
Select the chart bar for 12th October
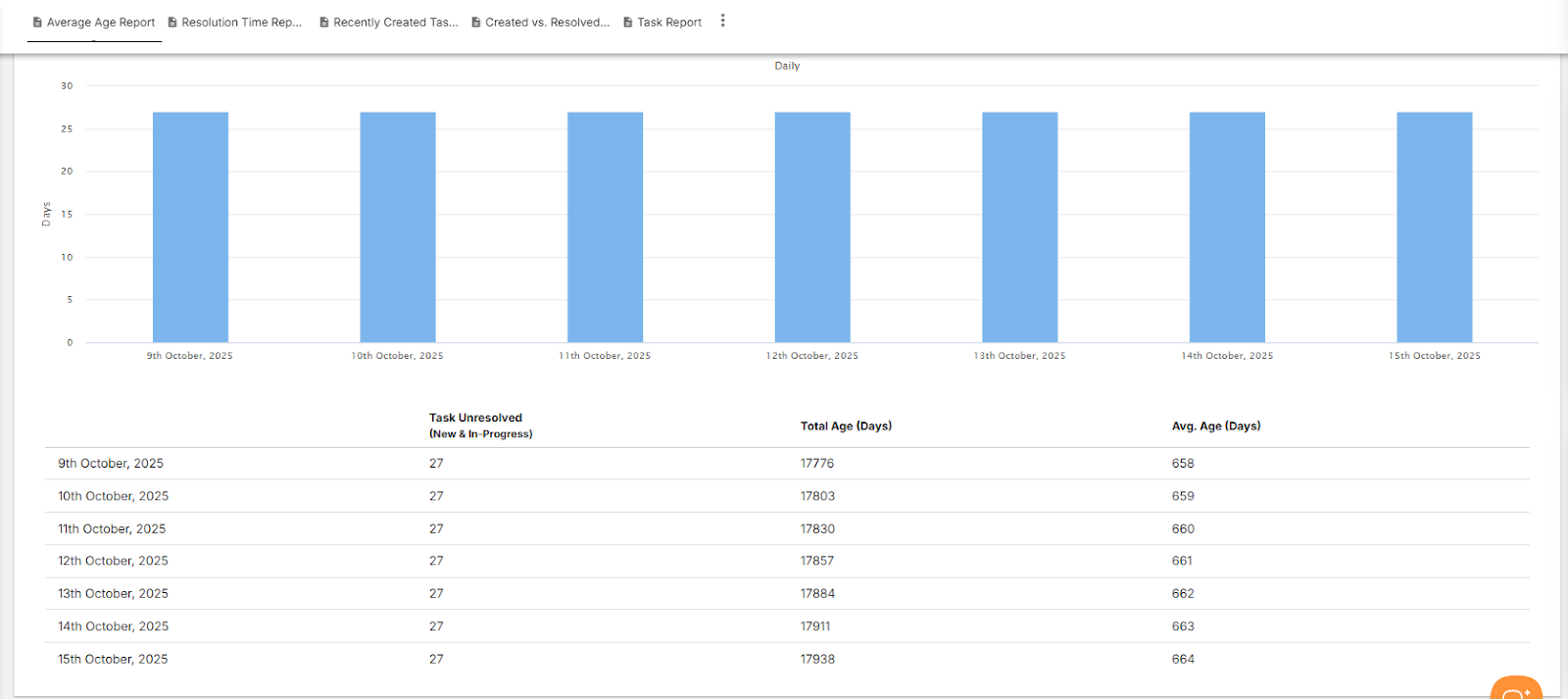coord(812,227)
